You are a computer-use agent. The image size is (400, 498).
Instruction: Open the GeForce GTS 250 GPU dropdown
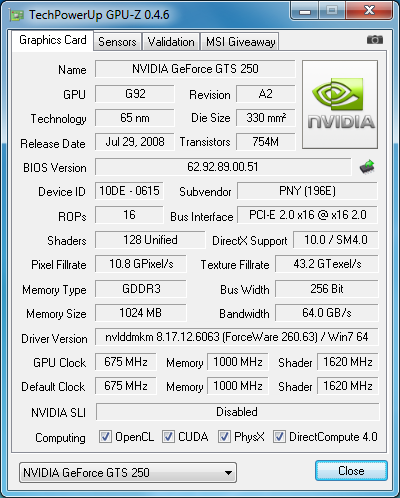(x=128, y=472)
